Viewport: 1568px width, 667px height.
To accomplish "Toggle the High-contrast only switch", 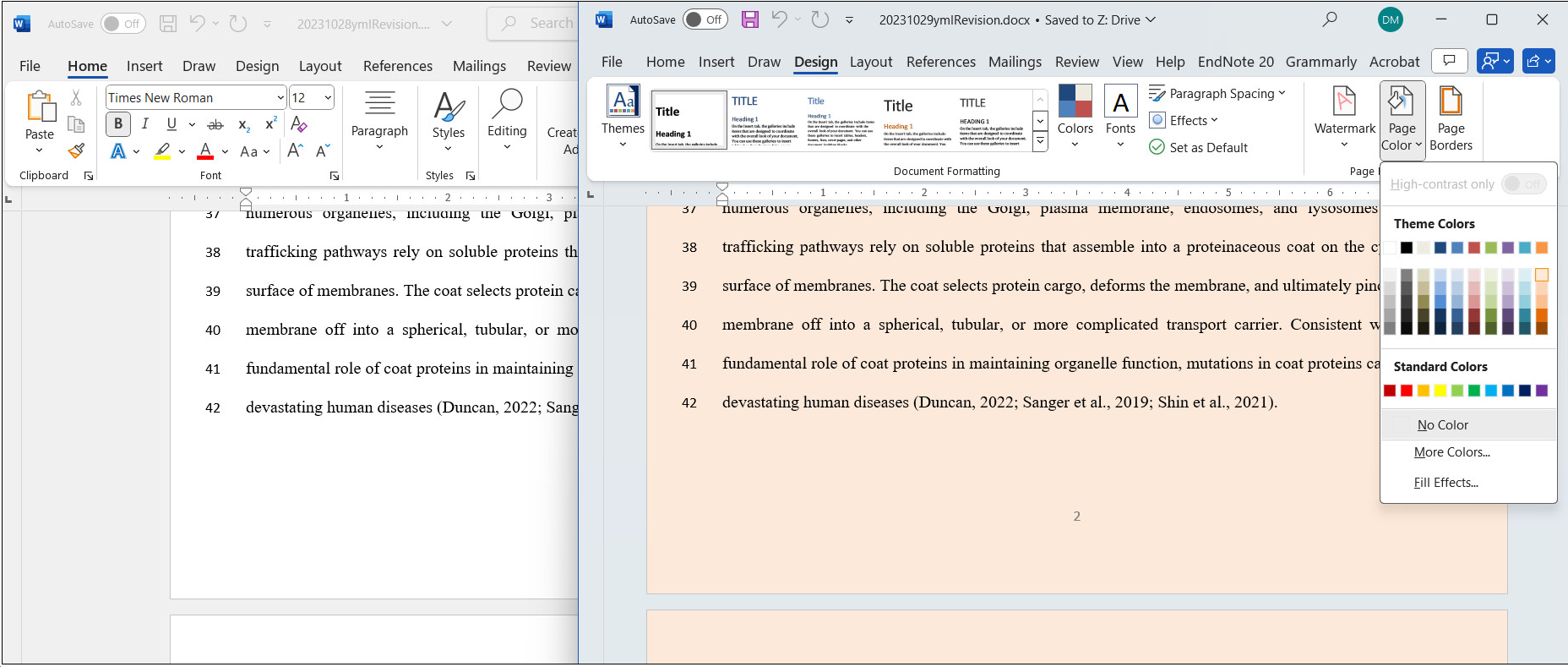I will [1523, 184].
